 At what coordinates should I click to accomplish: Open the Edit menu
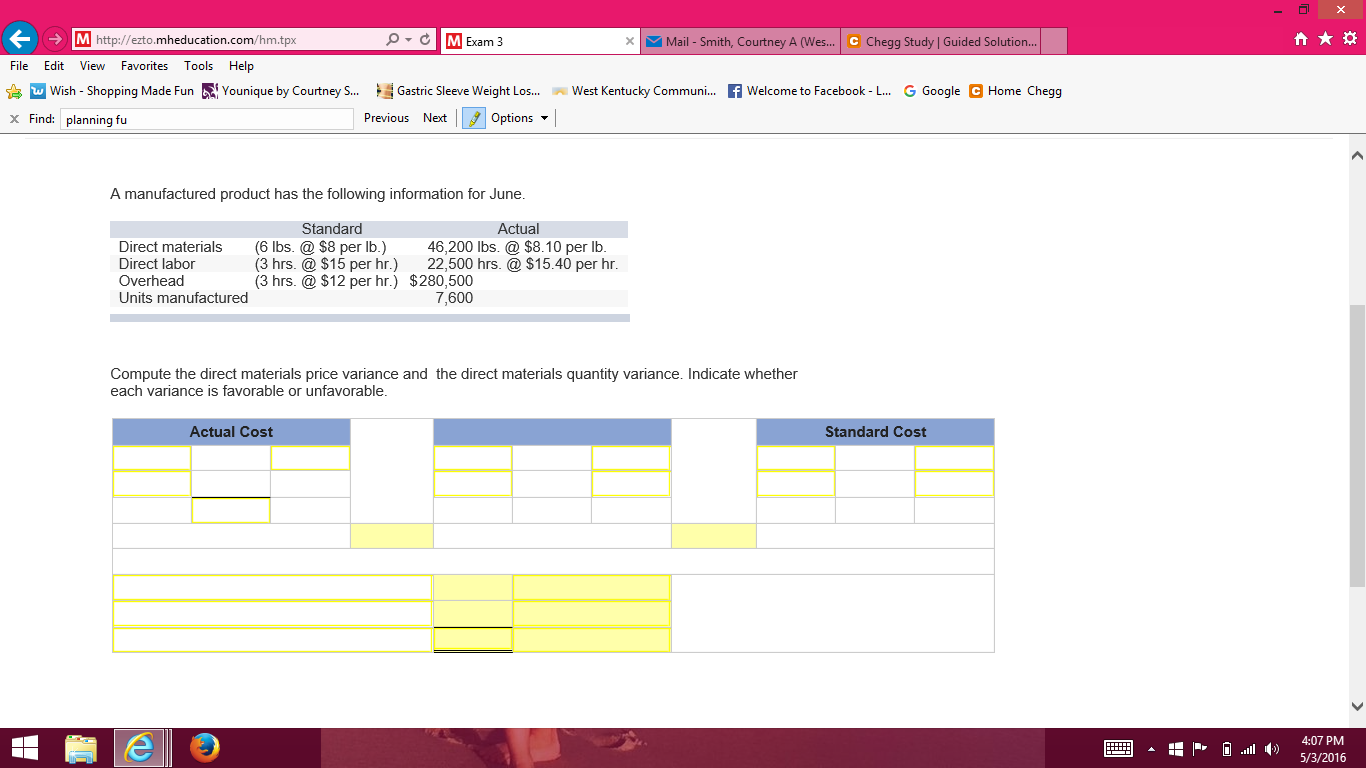(x=54, y=66)
